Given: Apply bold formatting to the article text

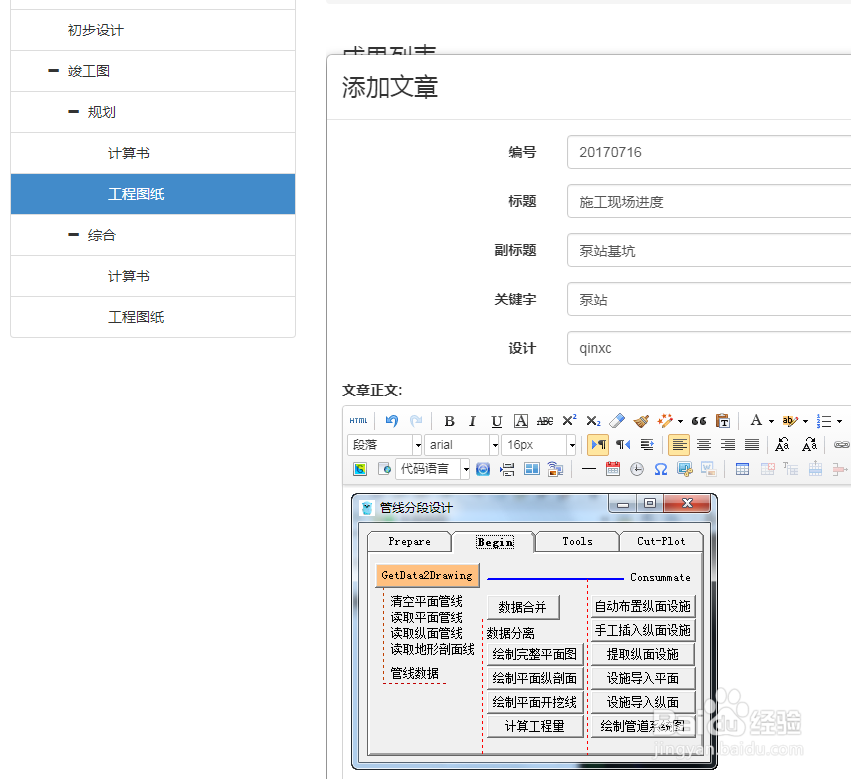Looking at the screenshot, I should click(450, 420).
